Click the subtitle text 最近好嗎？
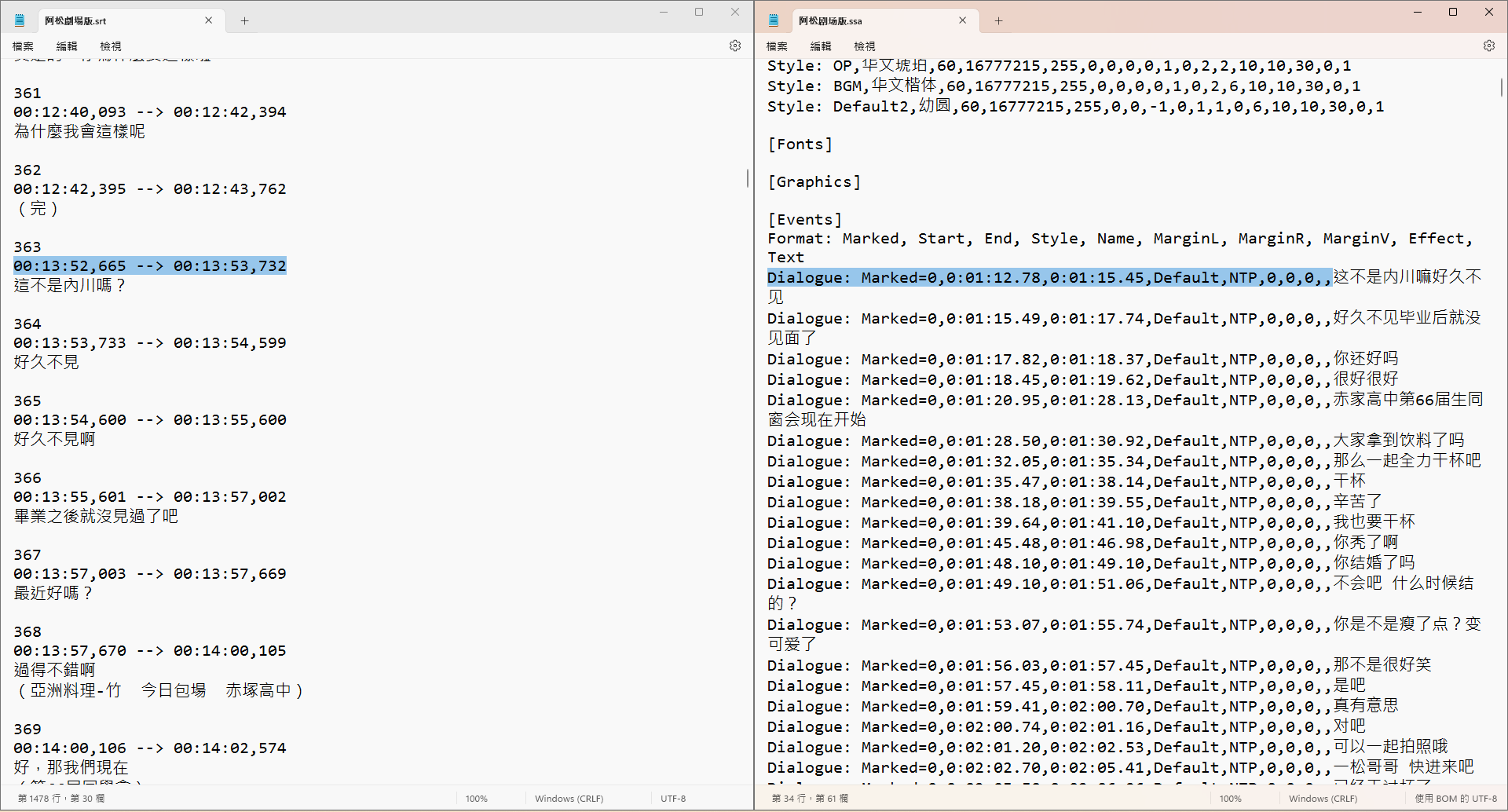The height and width of the screenshot is (812, 1508). tap(53, 593)
